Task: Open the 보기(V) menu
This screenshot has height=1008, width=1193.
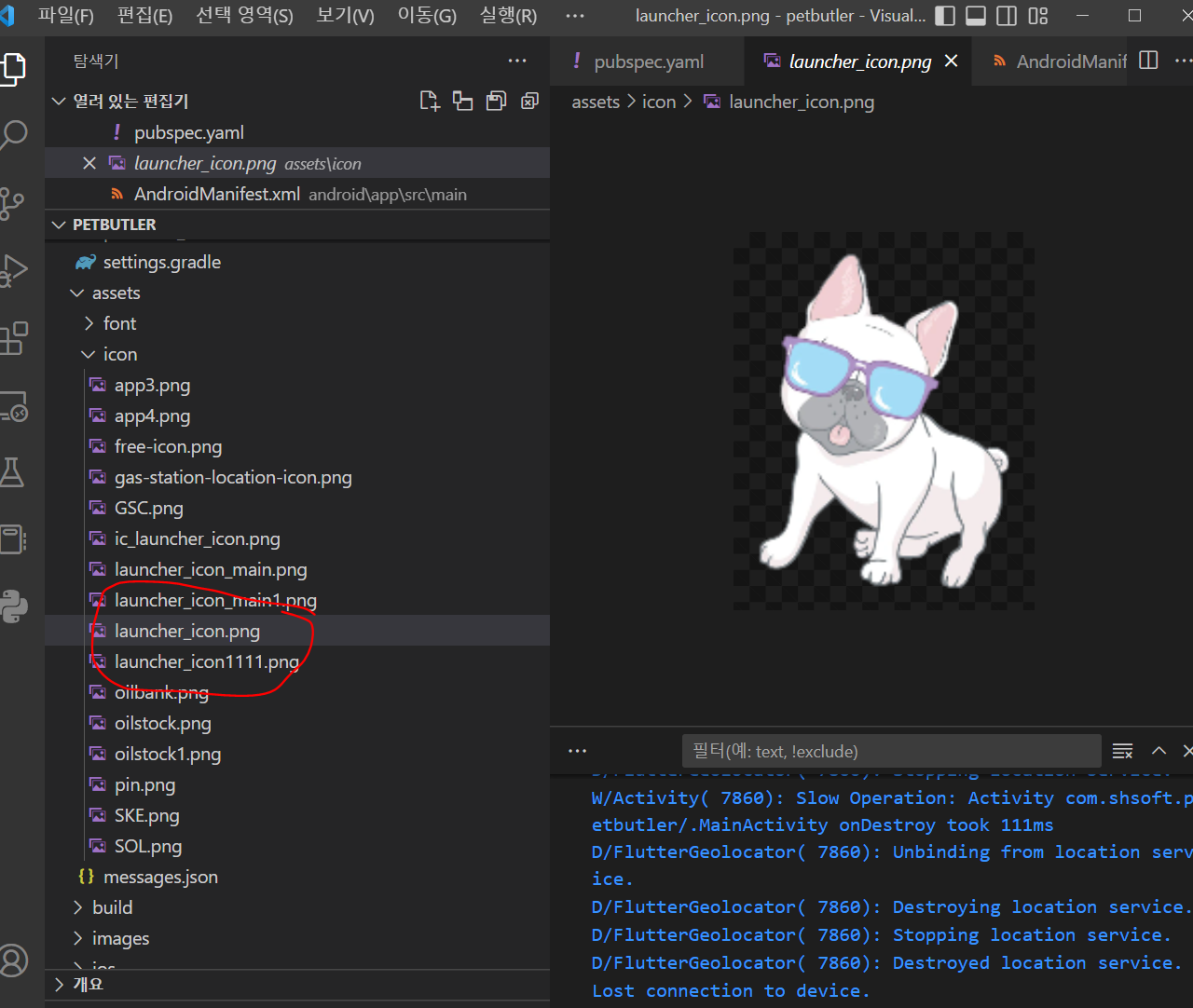Action: point(345,16)
